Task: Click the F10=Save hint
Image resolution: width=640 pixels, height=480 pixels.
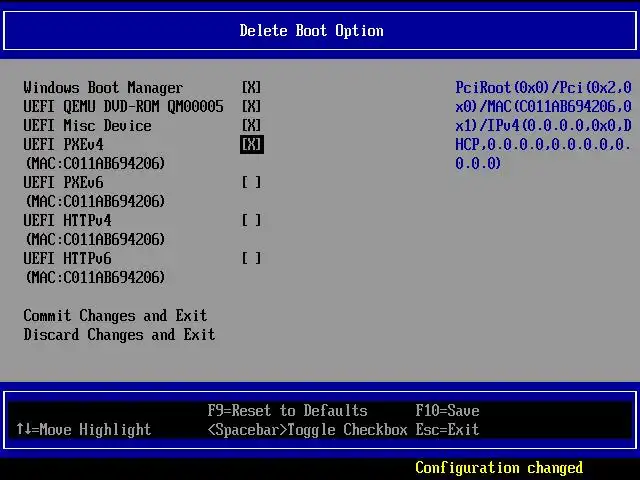Action: [447, 411]
